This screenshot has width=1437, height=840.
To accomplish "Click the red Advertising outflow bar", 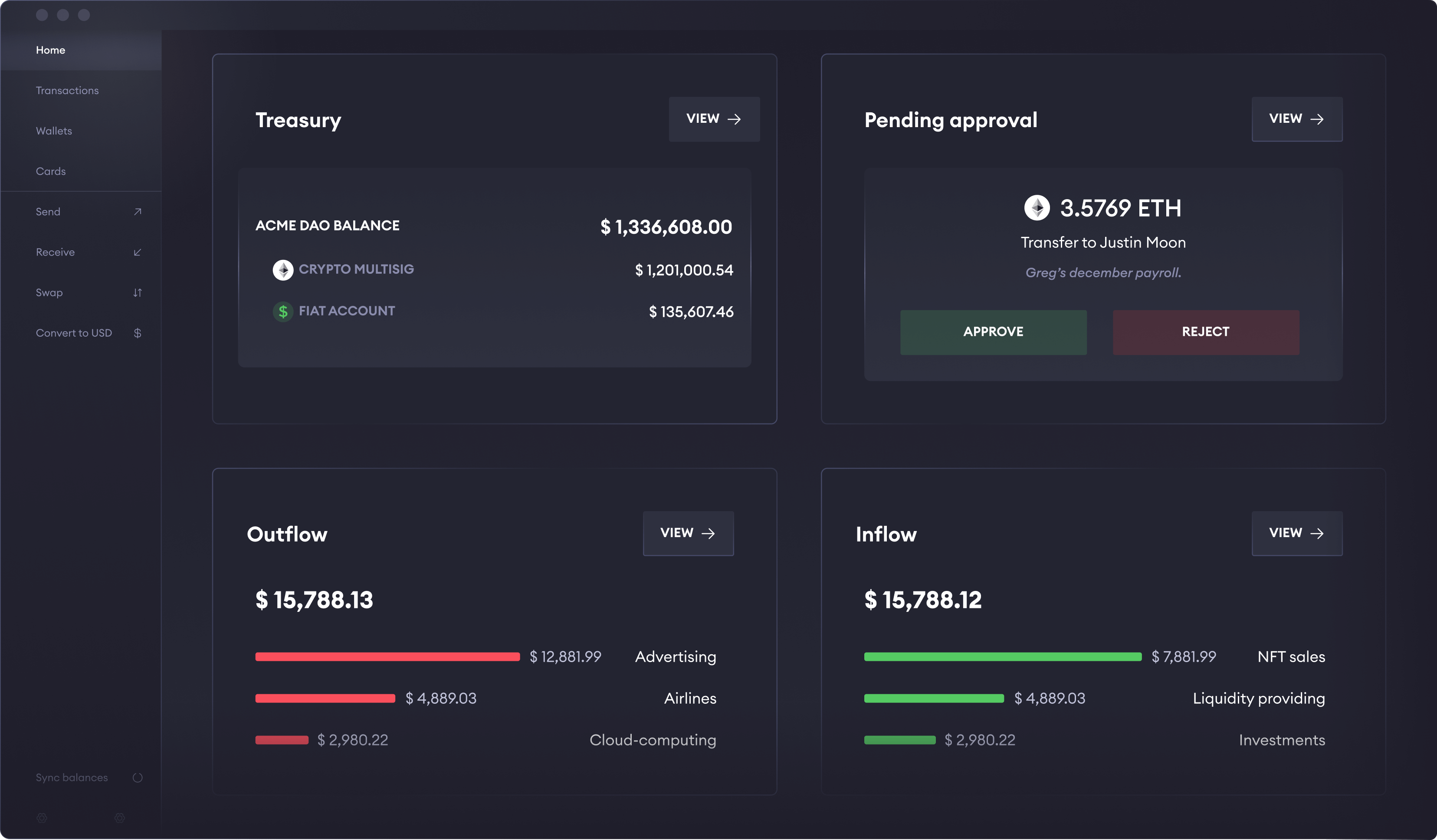I will (x=387, y=657).
